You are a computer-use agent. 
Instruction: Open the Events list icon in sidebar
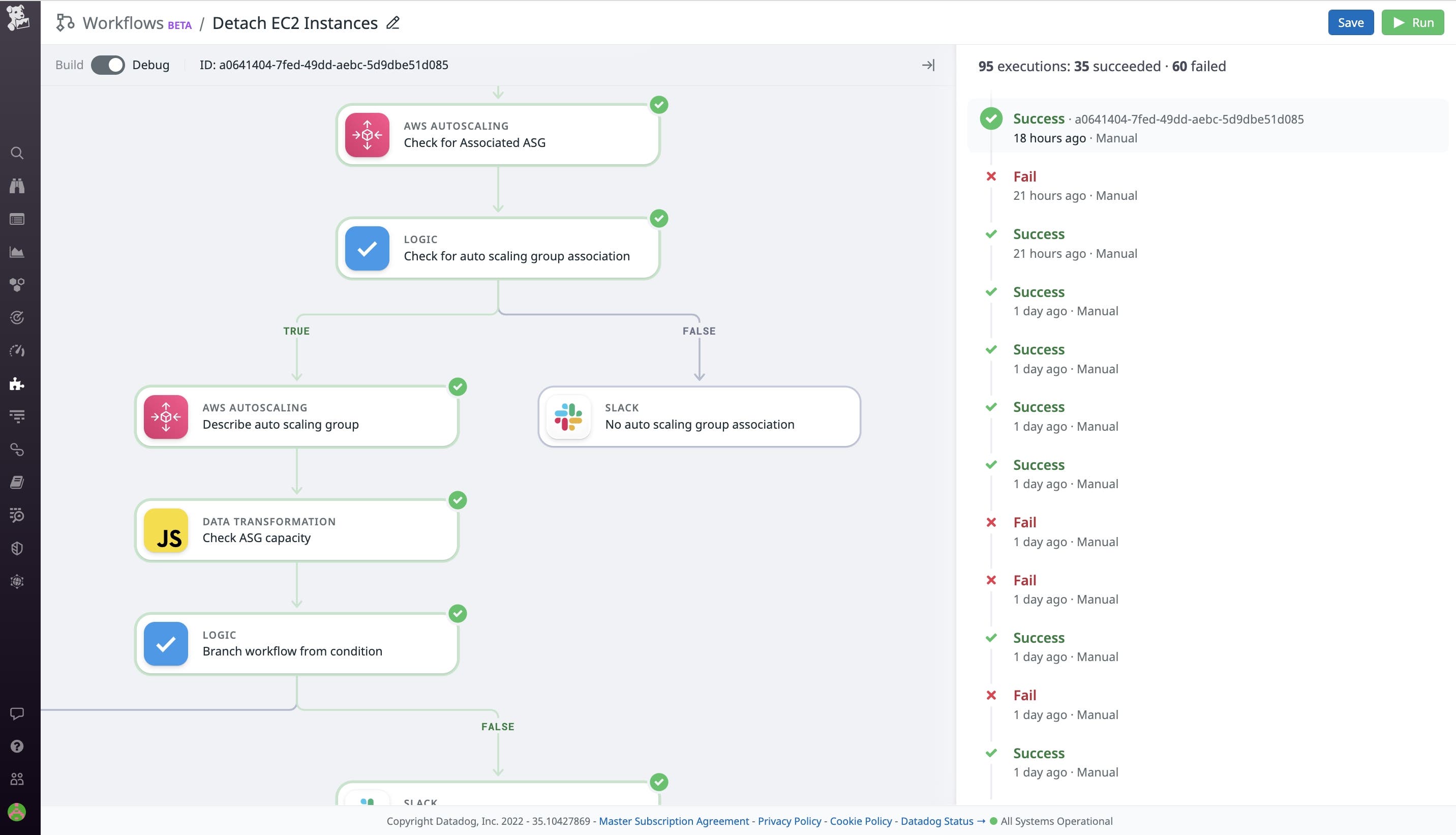click(x=17, y=219)
